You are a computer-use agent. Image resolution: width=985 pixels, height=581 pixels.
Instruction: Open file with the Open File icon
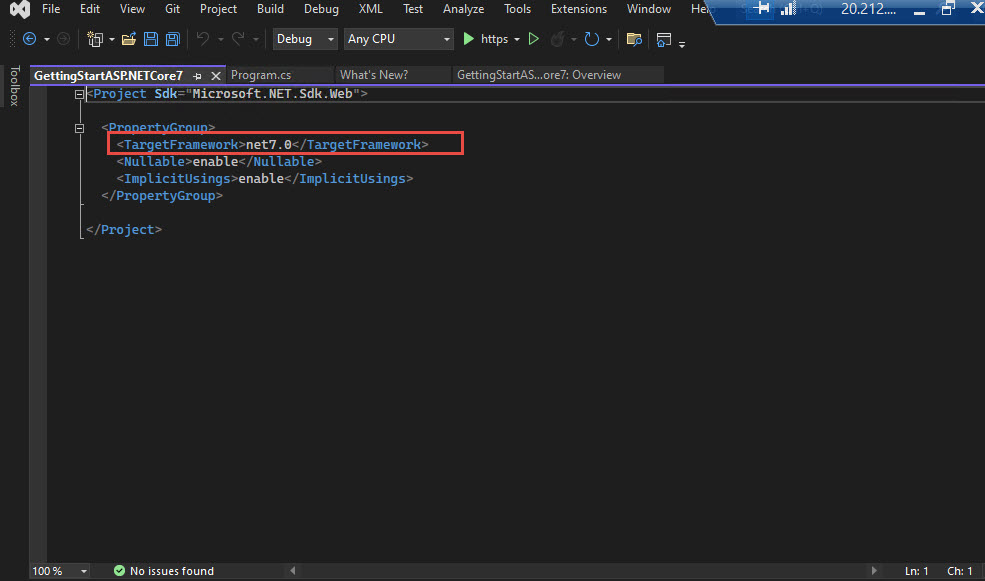129,39
